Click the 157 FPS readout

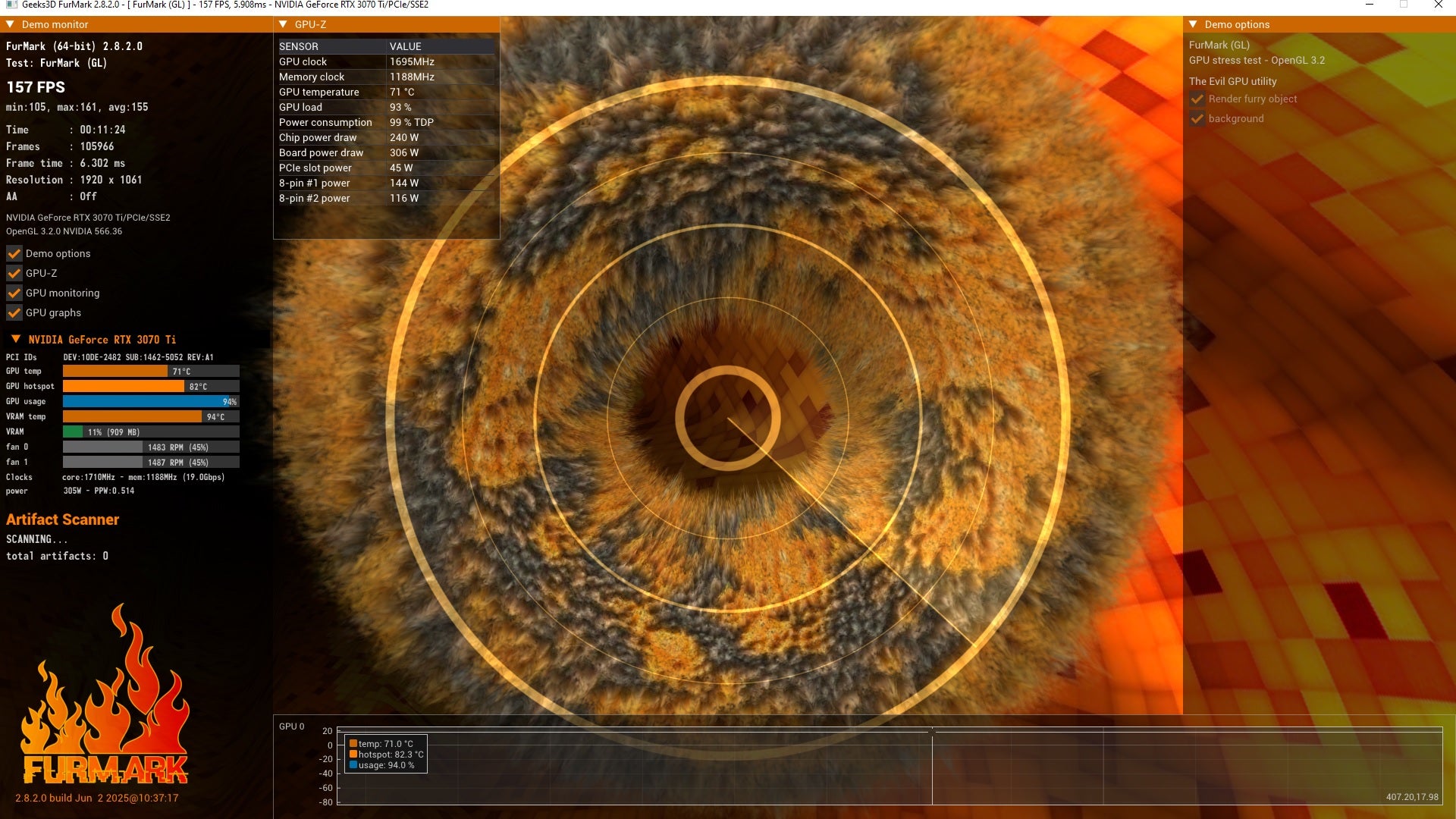click(x=36, y=87)
